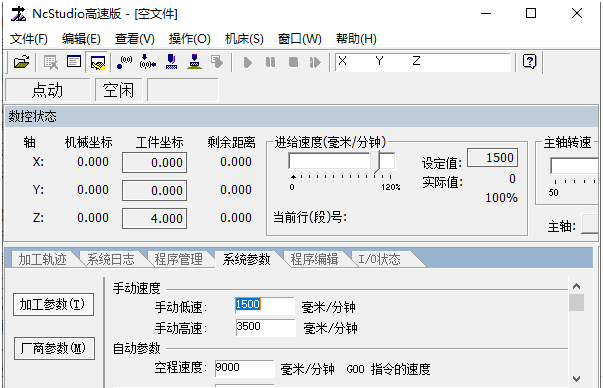
Task: Open the 帮助(H) menu
Action: coord(356,39)
